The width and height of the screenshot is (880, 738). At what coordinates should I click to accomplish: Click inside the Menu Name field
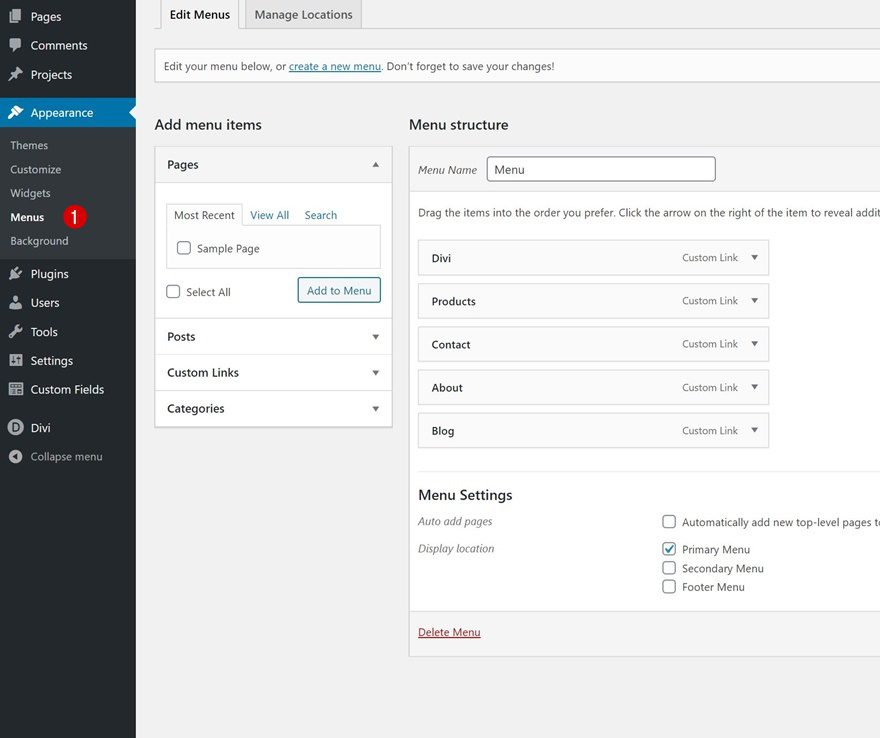[x=600, y=168]
